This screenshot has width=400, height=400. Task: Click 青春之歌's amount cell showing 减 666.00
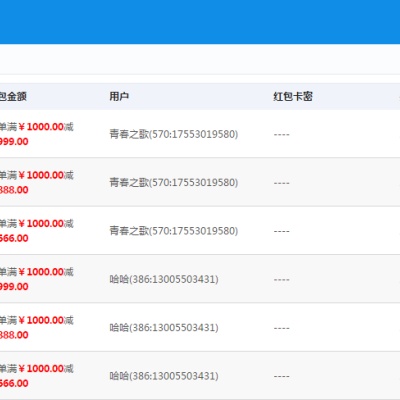pyautogui.click(x=37, y=231)
